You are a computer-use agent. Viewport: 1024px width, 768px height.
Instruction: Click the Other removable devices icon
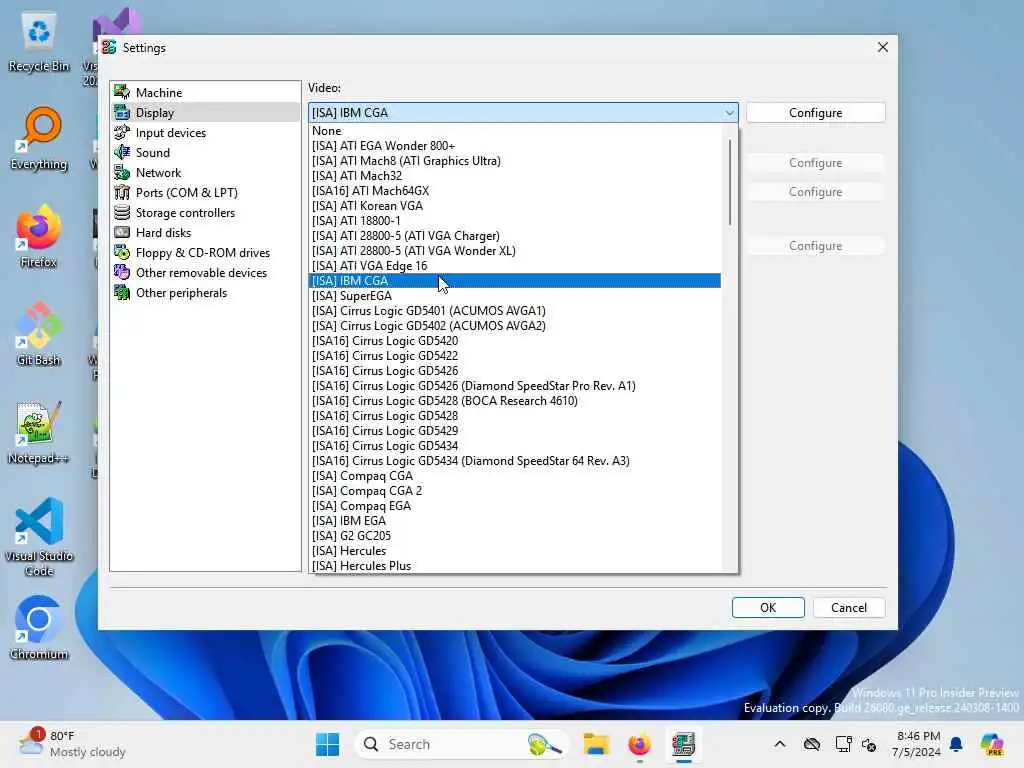(122, 272)
